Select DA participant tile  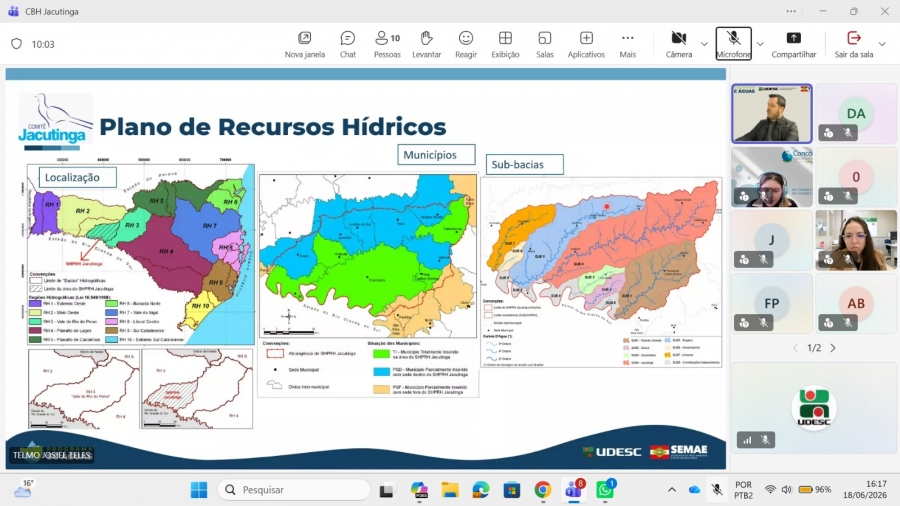coord(856,114)
